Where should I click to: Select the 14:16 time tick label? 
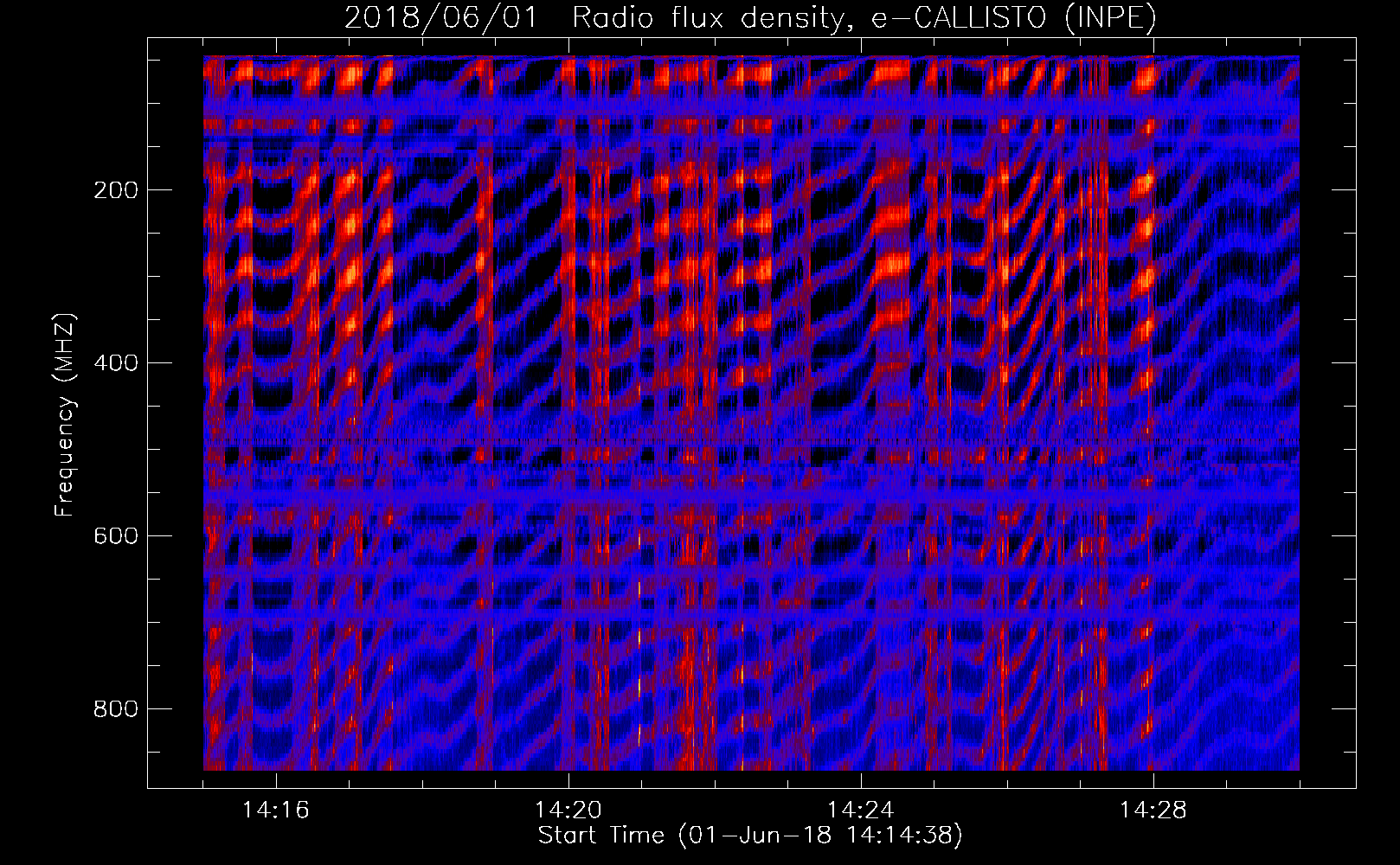pos(276,811)
